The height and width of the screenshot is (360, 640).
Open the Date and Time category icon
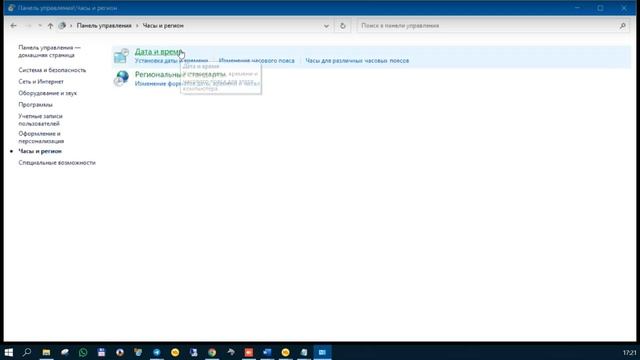tap(121, 56)
